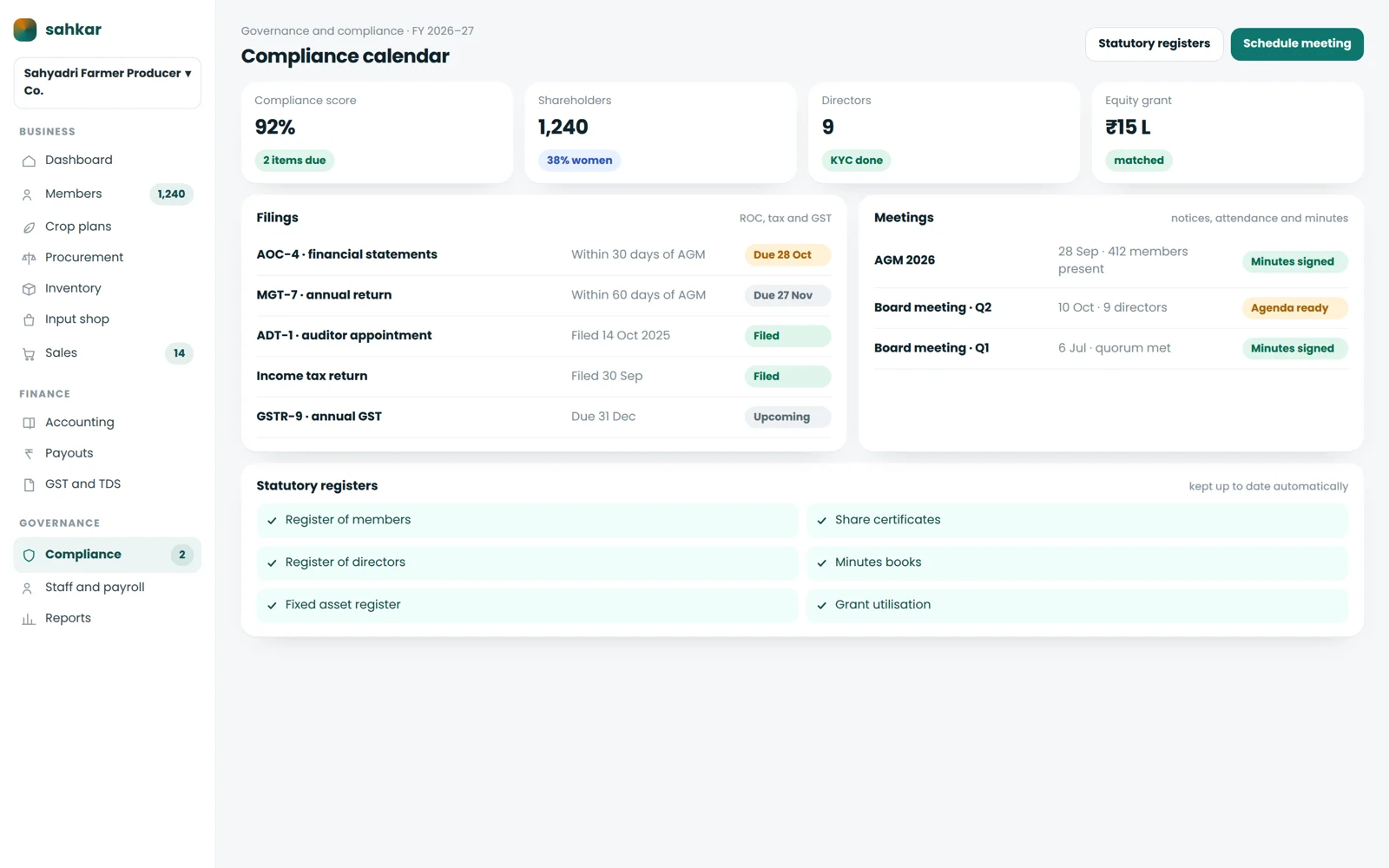Open Staff and payroll page
Image resolution: width=1389 pixels, height=868 pixels.
(x=108, y=588)
